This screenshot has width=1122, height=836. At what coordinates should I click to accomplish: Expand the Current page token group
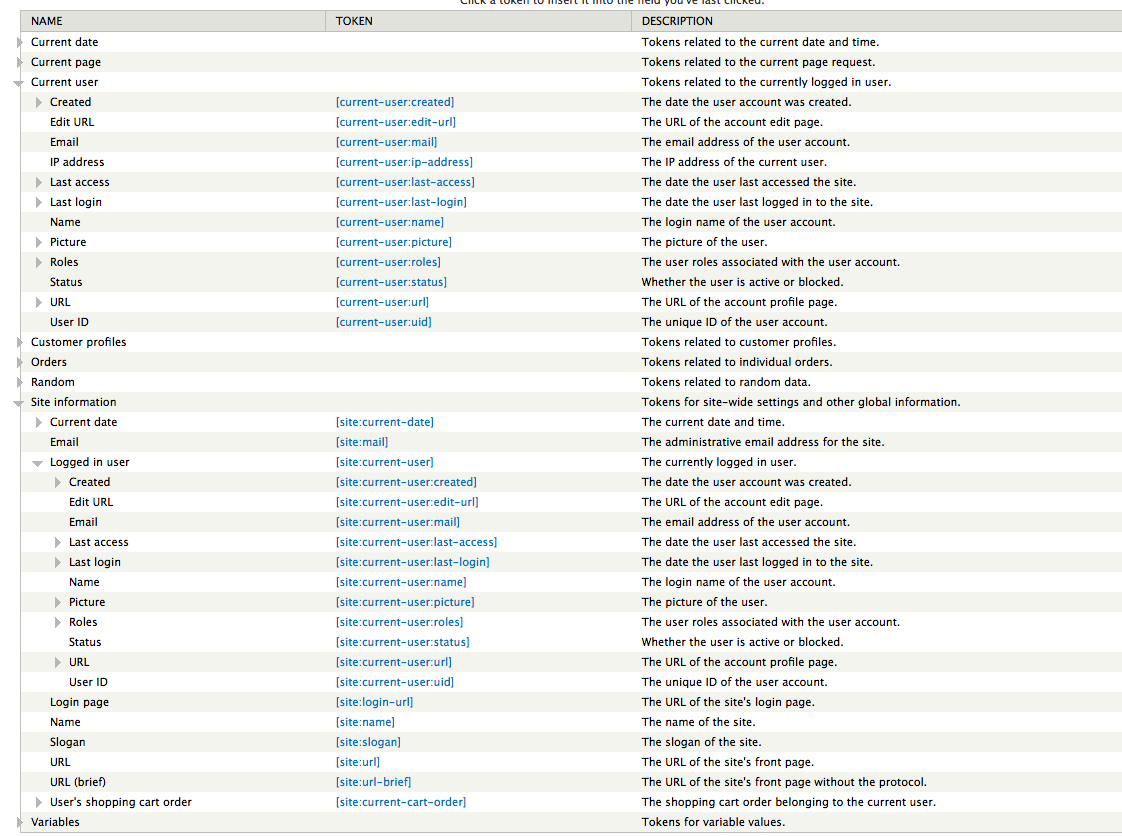tap(20, 62)
